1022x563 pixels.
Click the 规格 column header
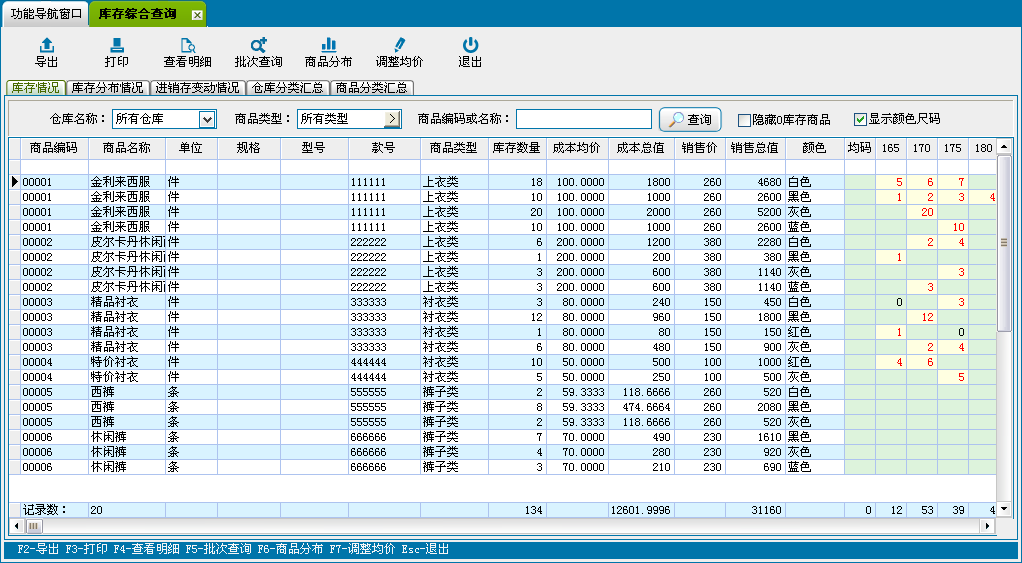coord(248,148)
